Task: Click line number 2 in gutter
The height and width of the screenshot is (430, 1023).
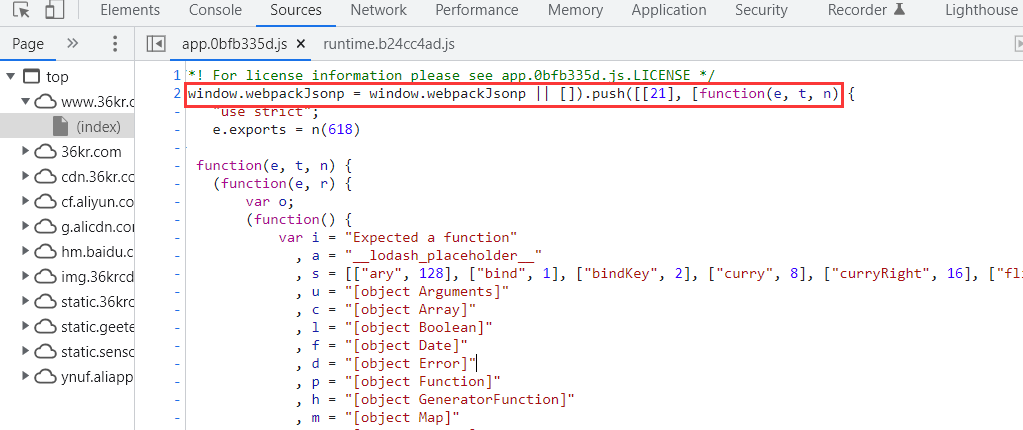Action: coord(177,94)
